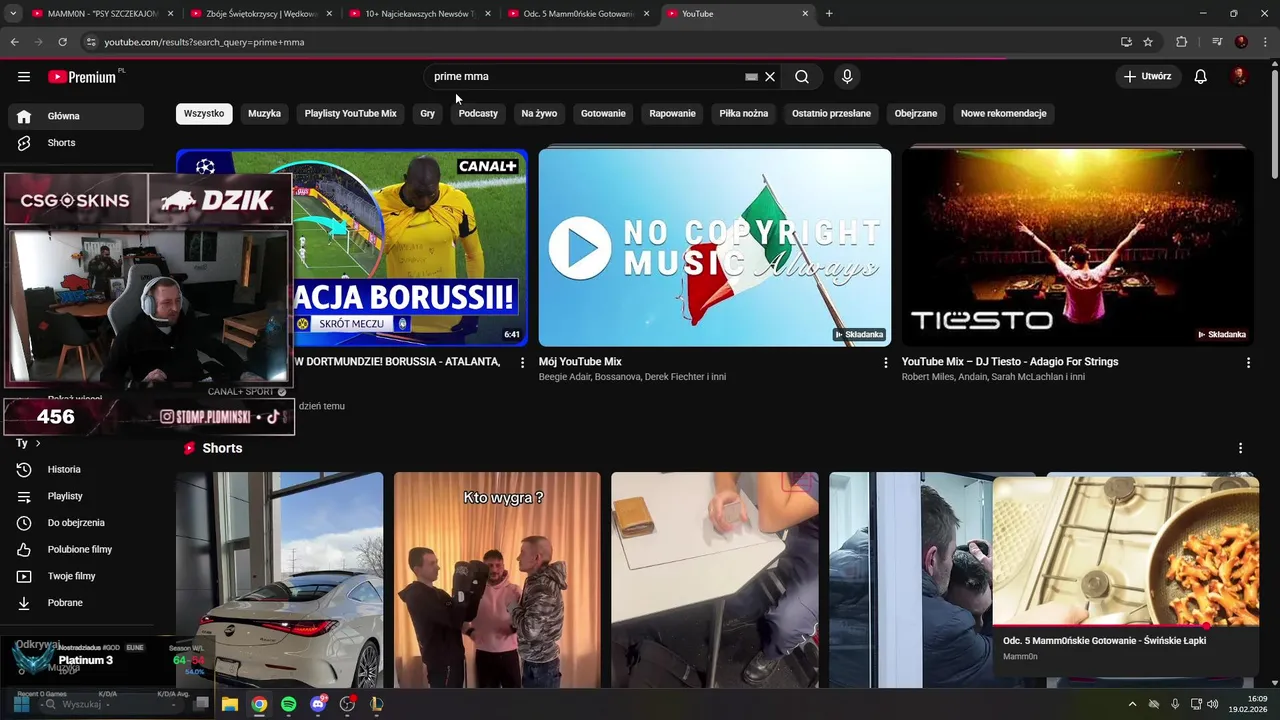Open the DJ Tiesto Adagio mix thumbnail
Viewport: 1280px width, 720px height.
pos(1078,247)
